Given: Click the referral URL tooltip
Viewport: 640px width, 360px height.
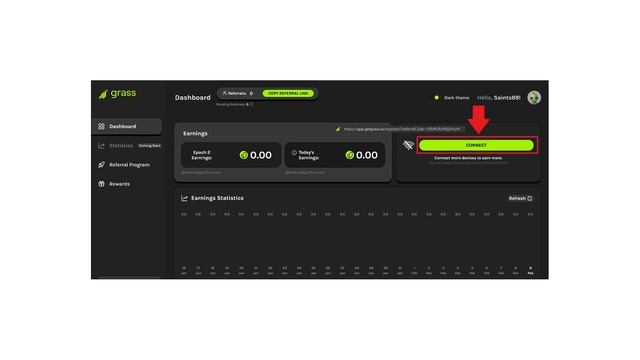Looking at the screenshot, I should [400, 129].
